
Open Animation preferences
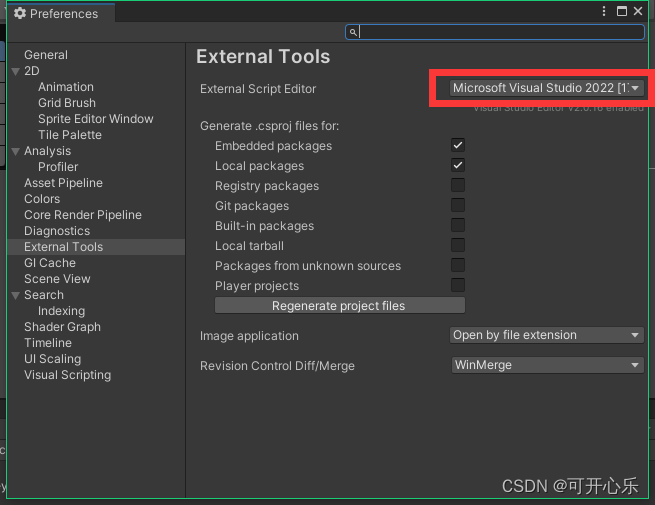tap(66, 87)
